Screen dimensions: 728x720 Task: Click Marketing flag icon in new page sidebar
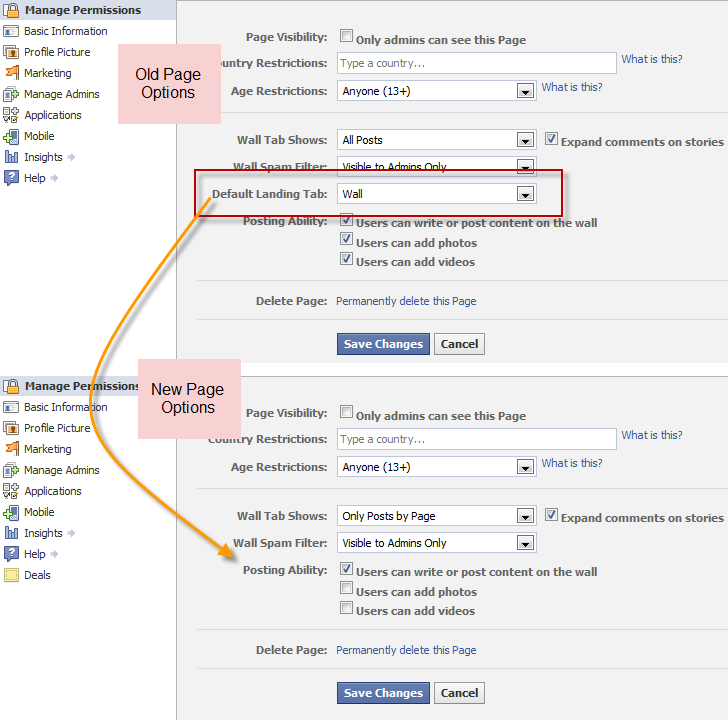click(x=12, y=449)
